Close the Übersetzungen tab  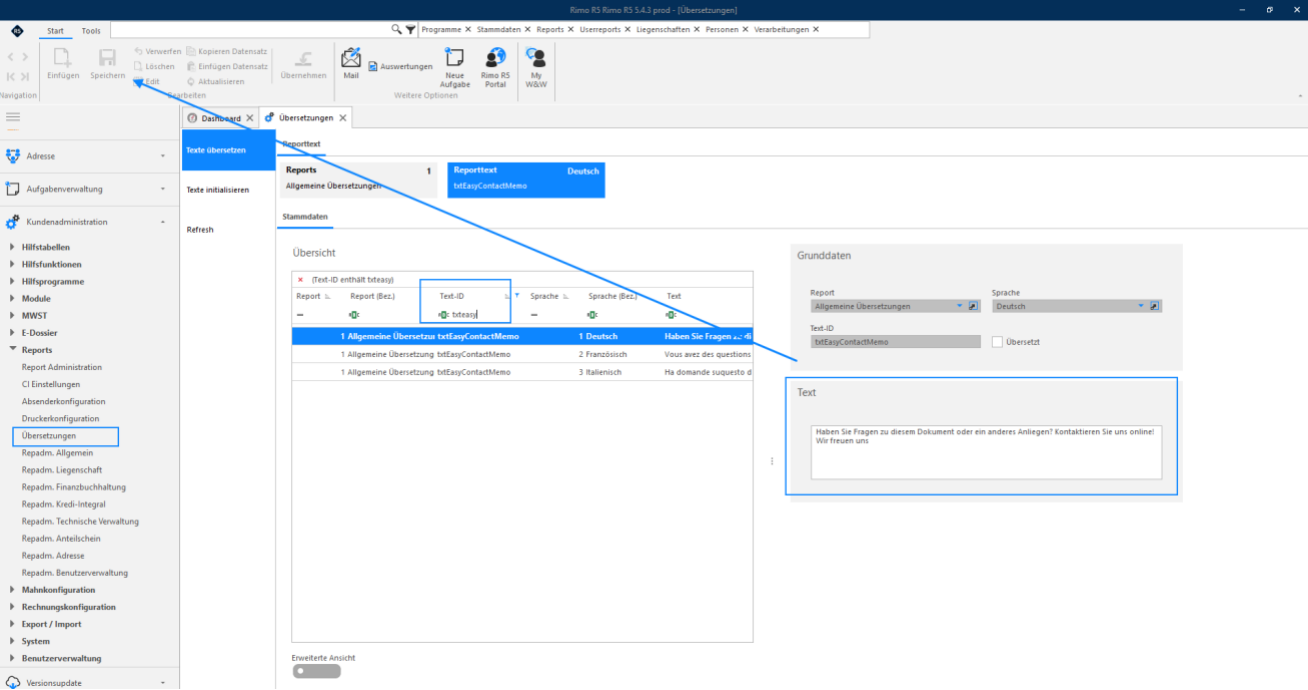343,118
